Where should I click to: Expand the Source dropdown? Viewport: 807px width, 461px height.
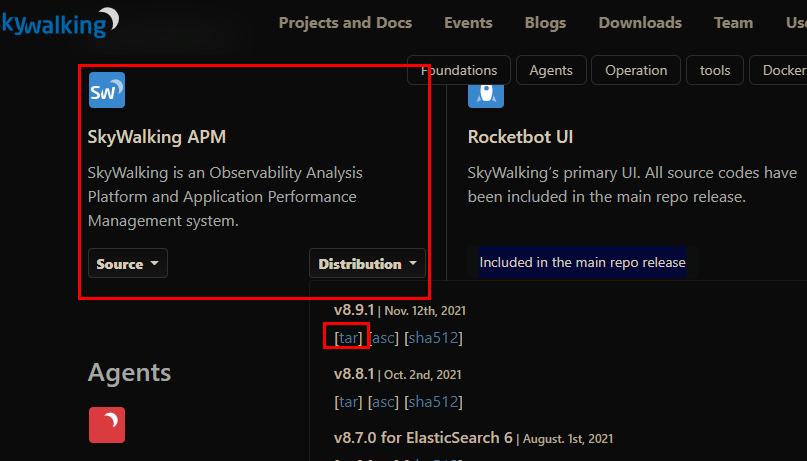pos(127,264)
